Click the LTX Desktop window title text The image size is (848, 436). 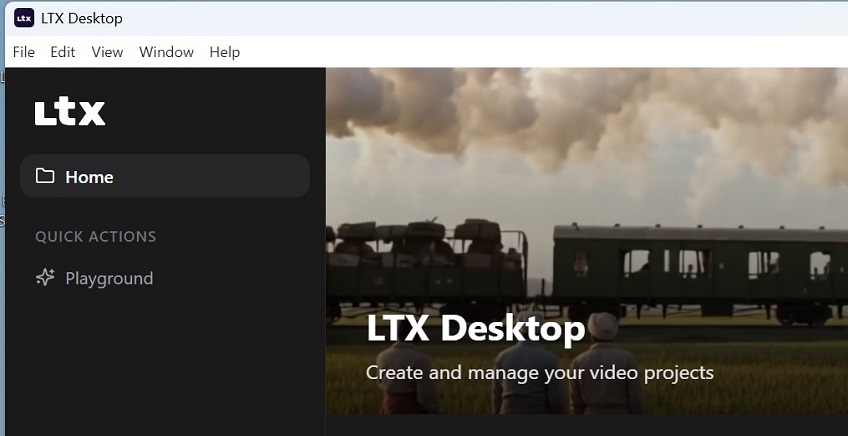pyautogui.click(x=83, y=18)
